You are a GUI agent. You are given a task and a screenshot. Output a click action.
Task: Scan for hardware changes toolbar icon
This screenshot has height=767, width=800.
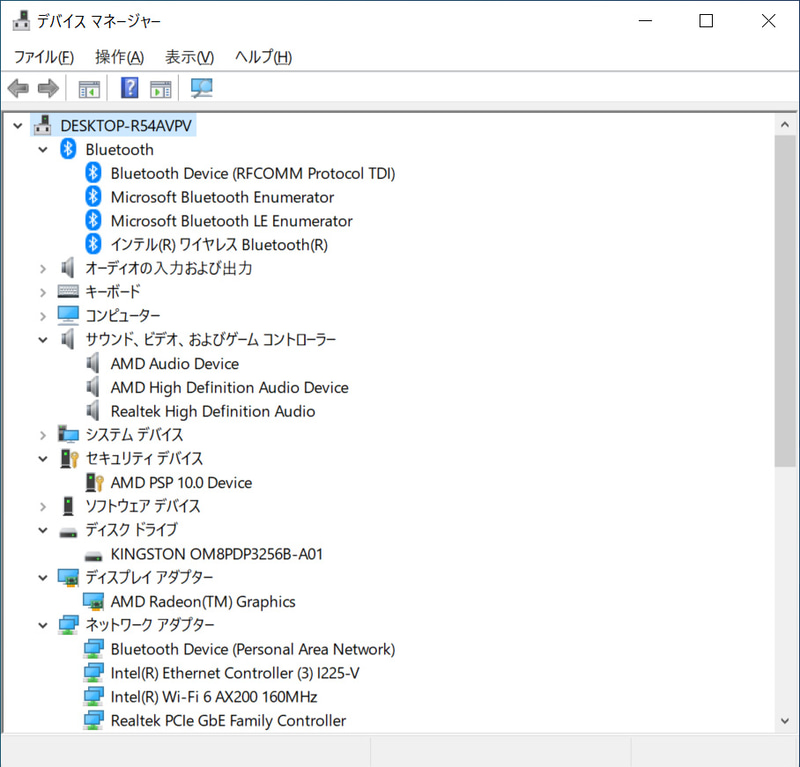click(200, 88)
